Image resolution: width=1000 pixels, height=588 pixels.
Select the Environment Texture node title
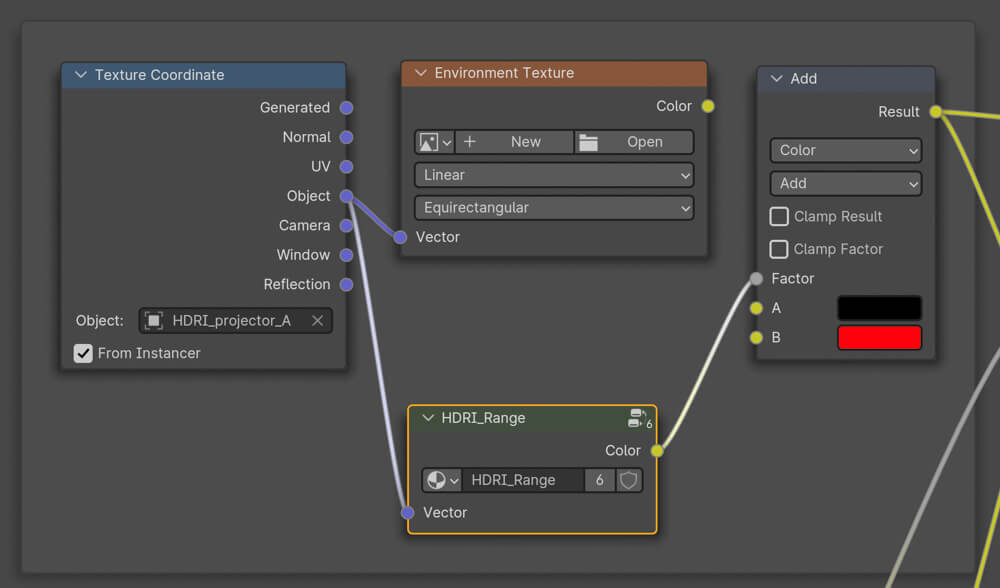(x=504, y=73)
